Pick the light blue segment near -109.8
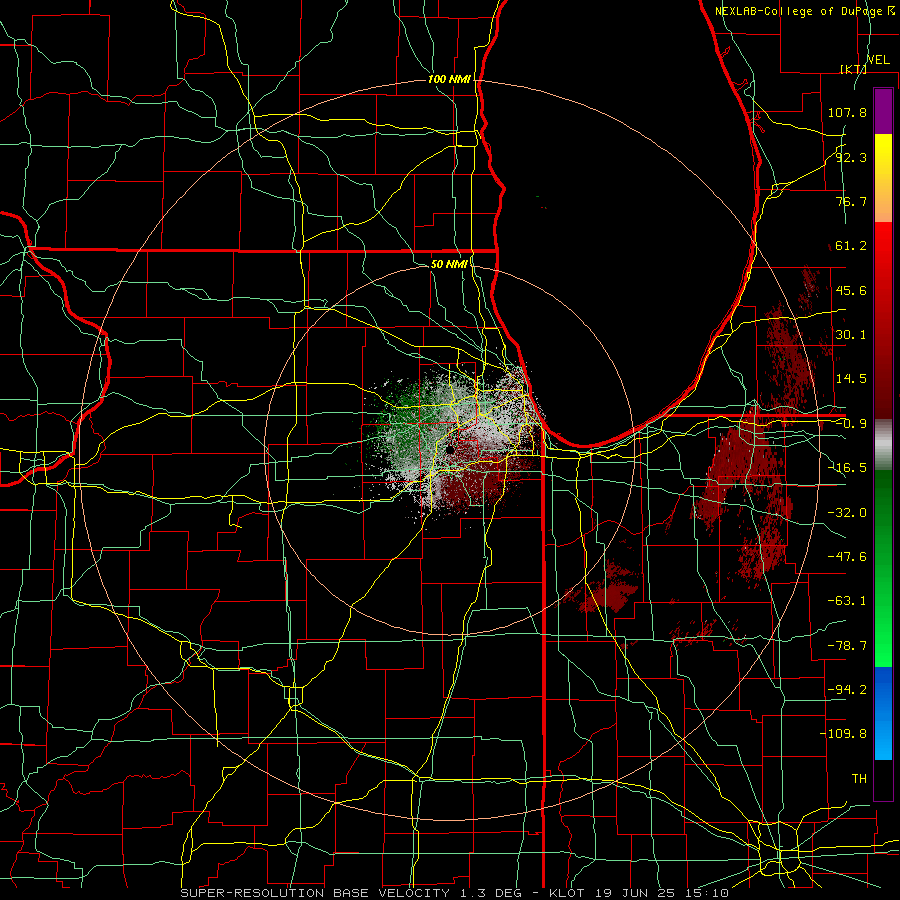 tap(883, 738)
